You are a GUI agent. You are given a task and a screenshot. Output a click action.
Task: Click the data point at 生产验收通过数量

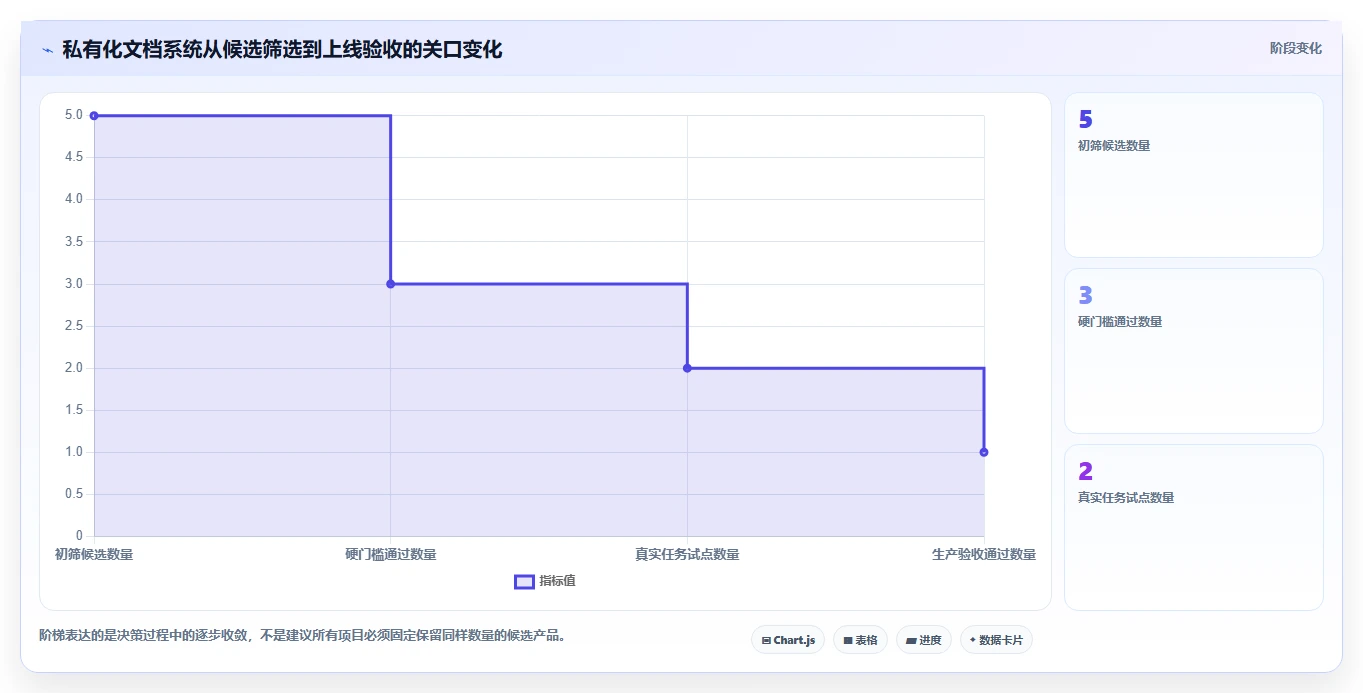(984, 452)
